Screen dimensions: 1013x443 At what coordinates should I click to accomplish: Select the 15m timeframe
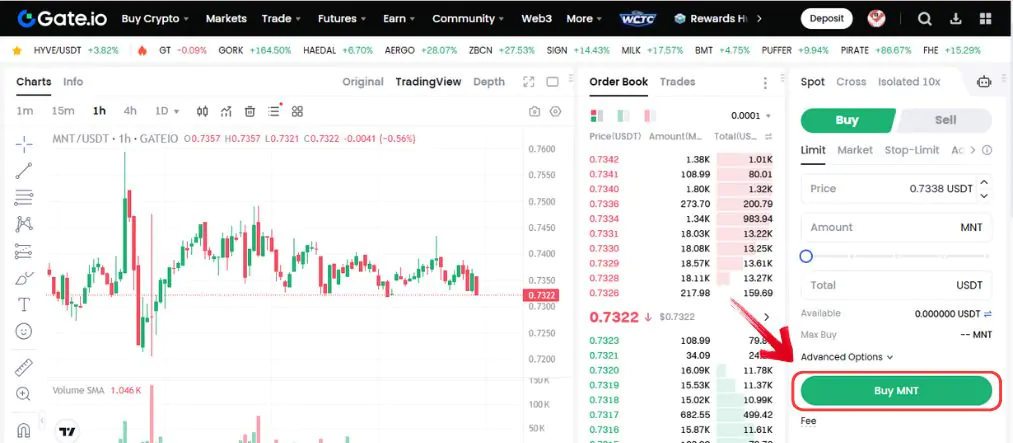coord(63,111)
